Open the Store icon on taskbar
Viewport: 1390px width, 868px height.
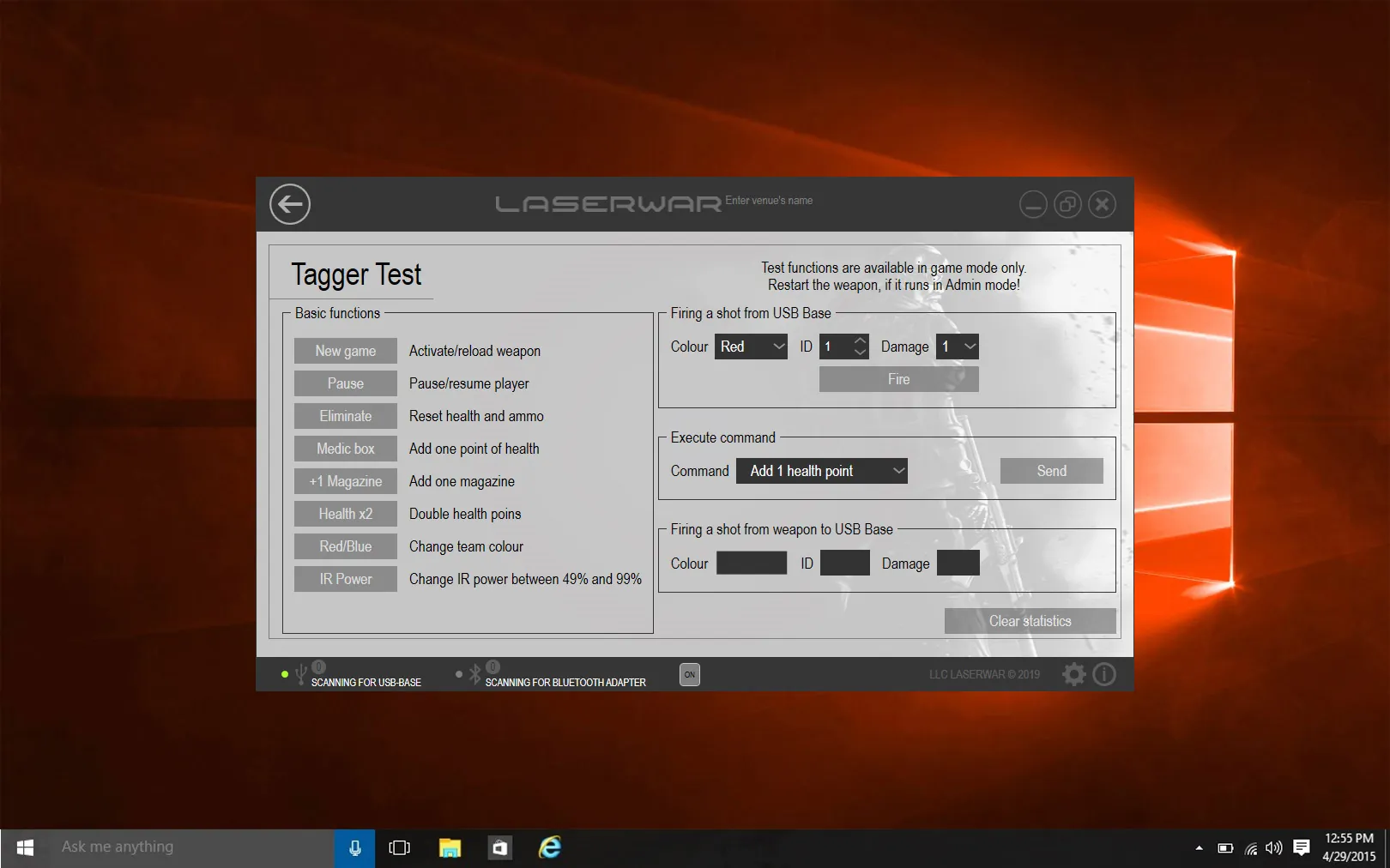click(499, 847)
